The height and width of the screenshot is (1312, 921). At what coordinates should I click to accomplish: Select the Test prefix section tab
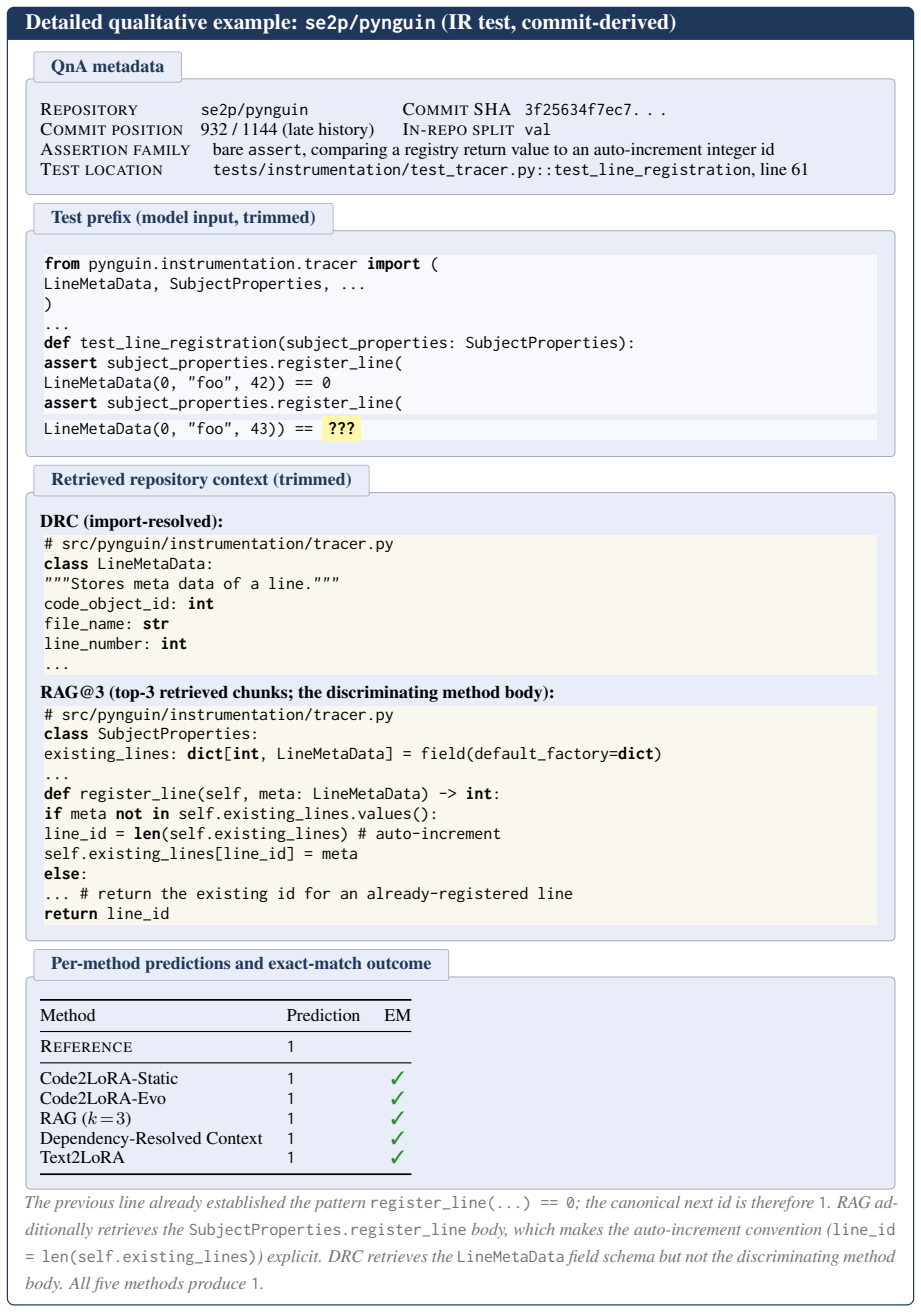183,217
